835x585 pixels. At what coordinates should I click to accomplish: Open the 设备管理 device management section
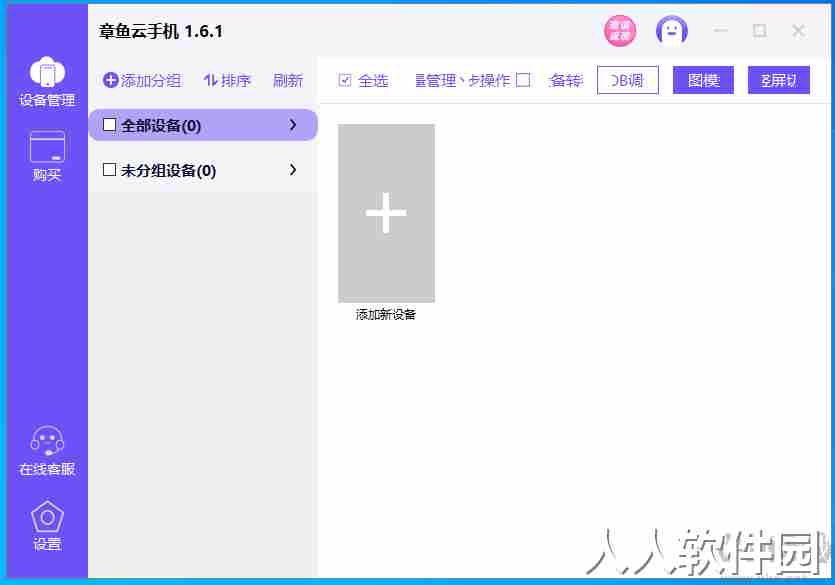pos(47,81)
